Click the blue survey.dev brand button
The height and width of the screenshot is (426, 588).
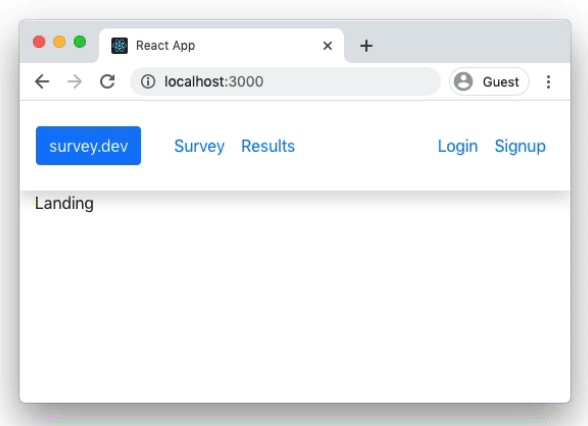88,146
